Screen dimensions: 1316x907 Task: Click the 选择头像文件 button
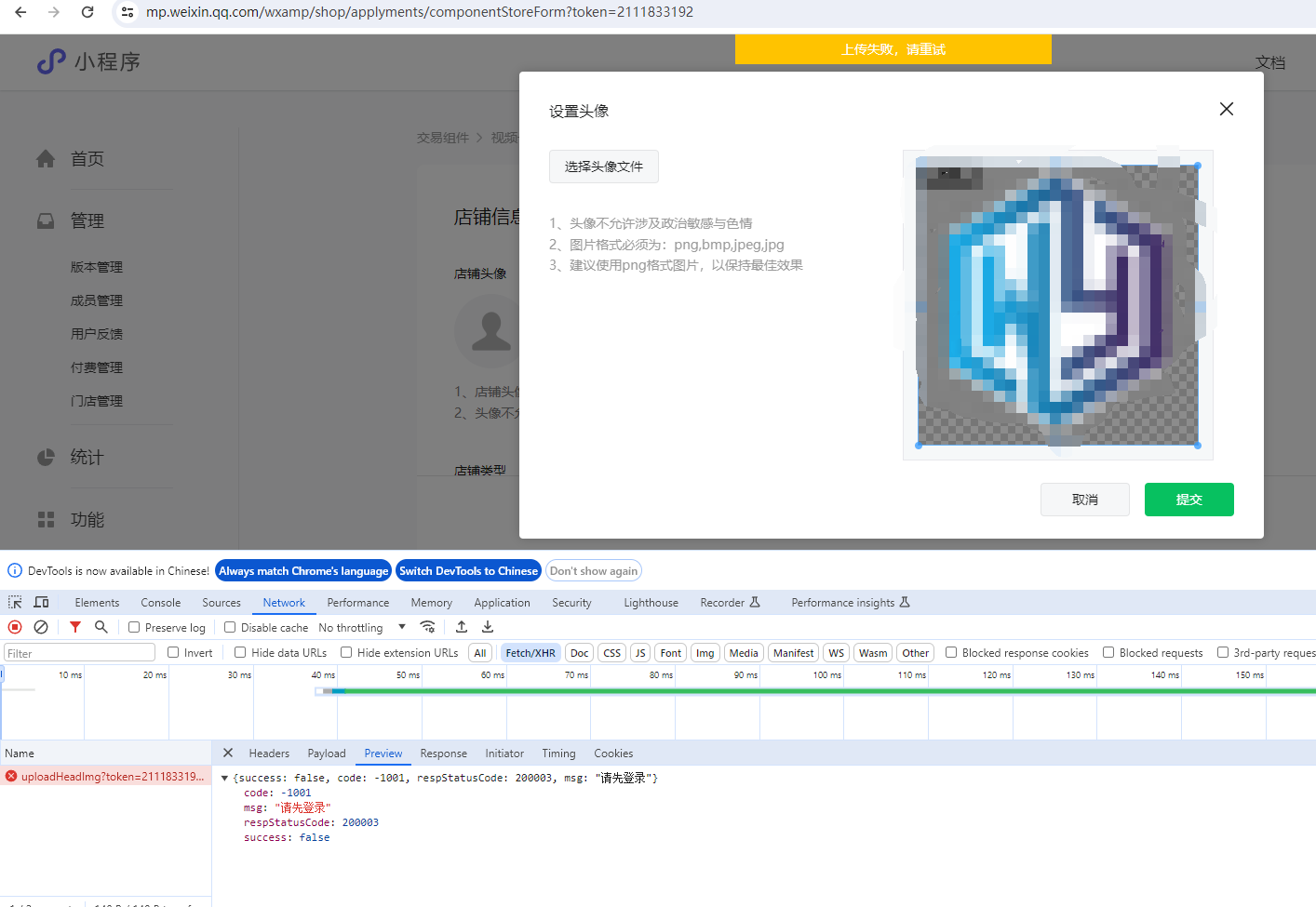[604, 167]
